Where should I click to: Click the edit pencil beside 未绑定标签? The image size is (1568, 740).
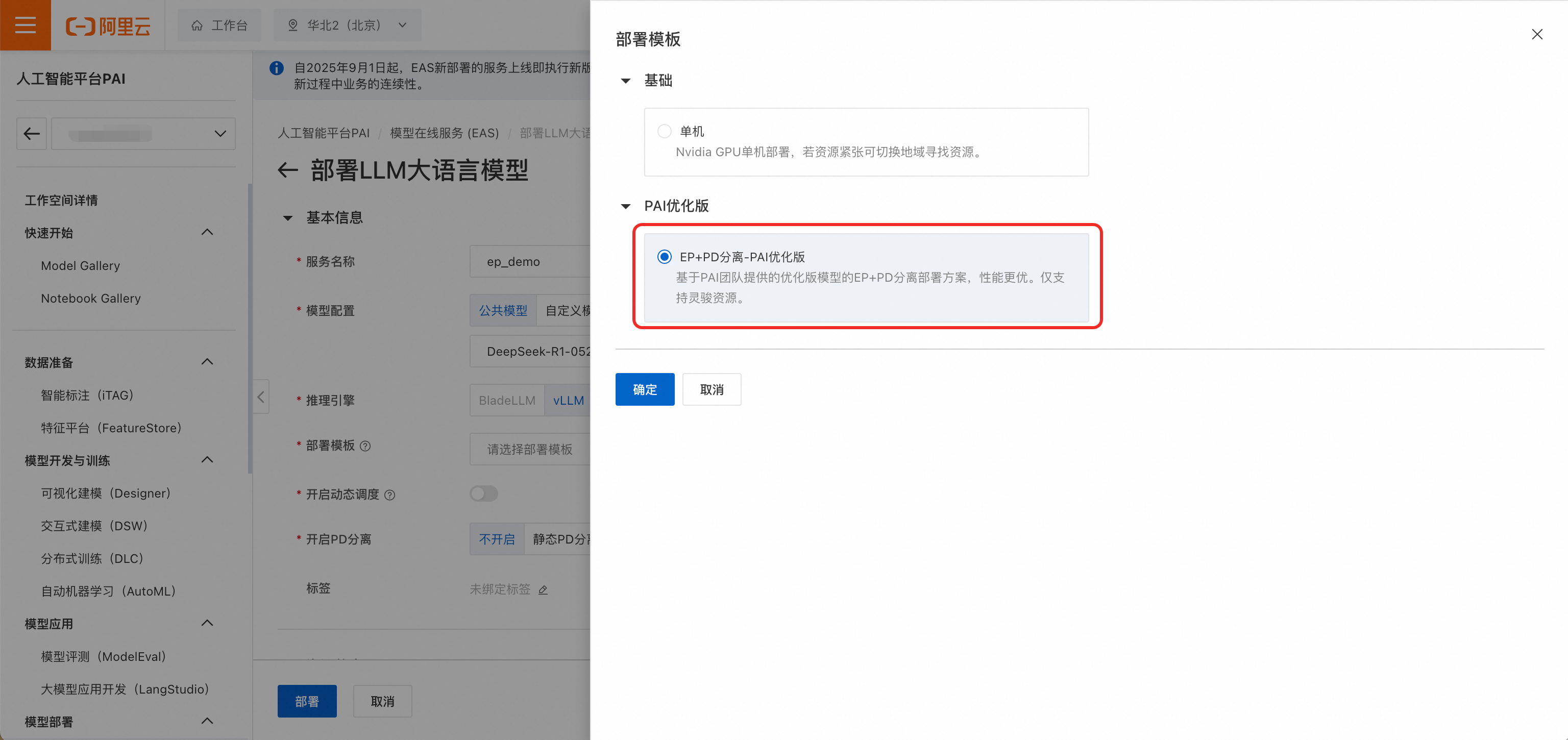(543, 589)
